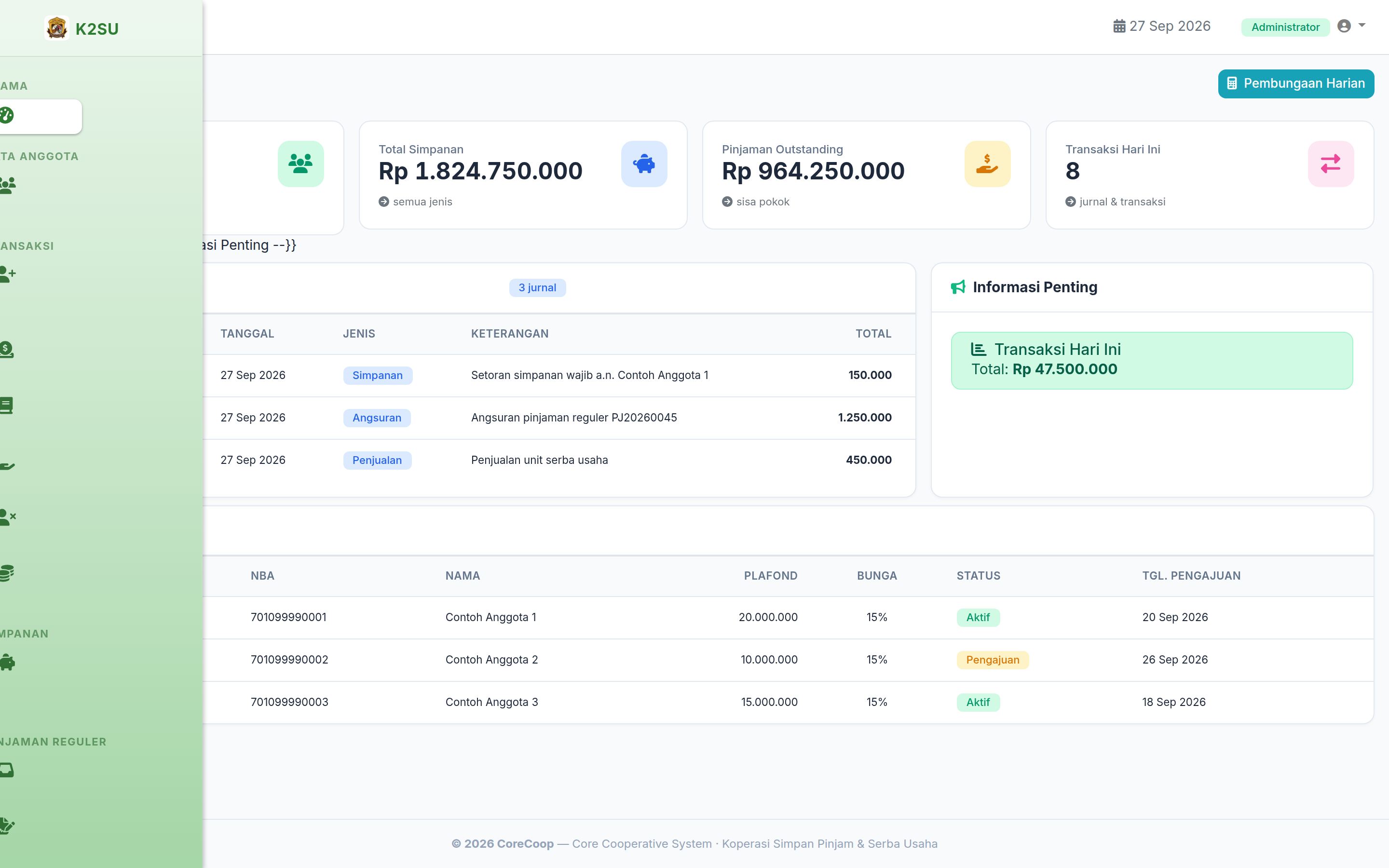1389x868 pixels.
Task: Click the KETERANGAN column header
Action: 510,334
